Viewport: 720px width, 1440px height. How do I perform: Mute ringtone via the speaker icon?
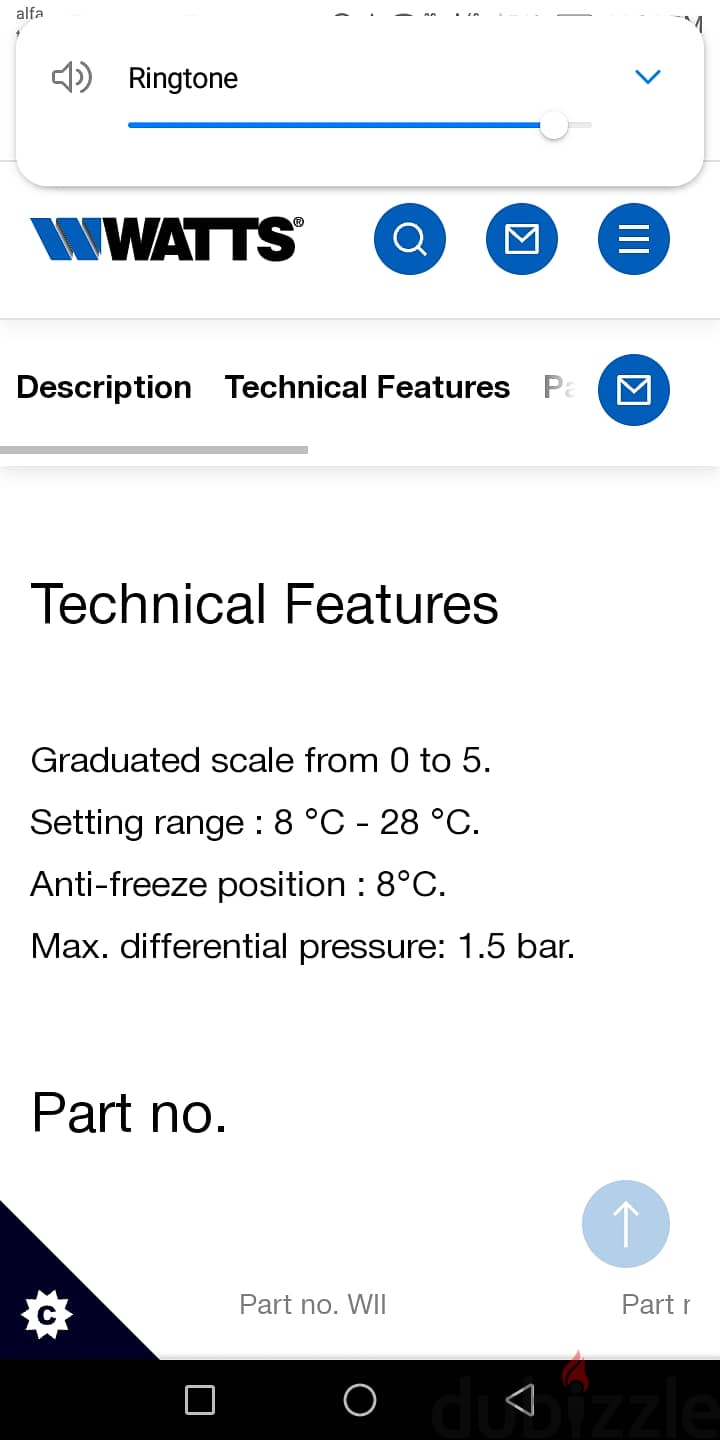pos(72,78)
